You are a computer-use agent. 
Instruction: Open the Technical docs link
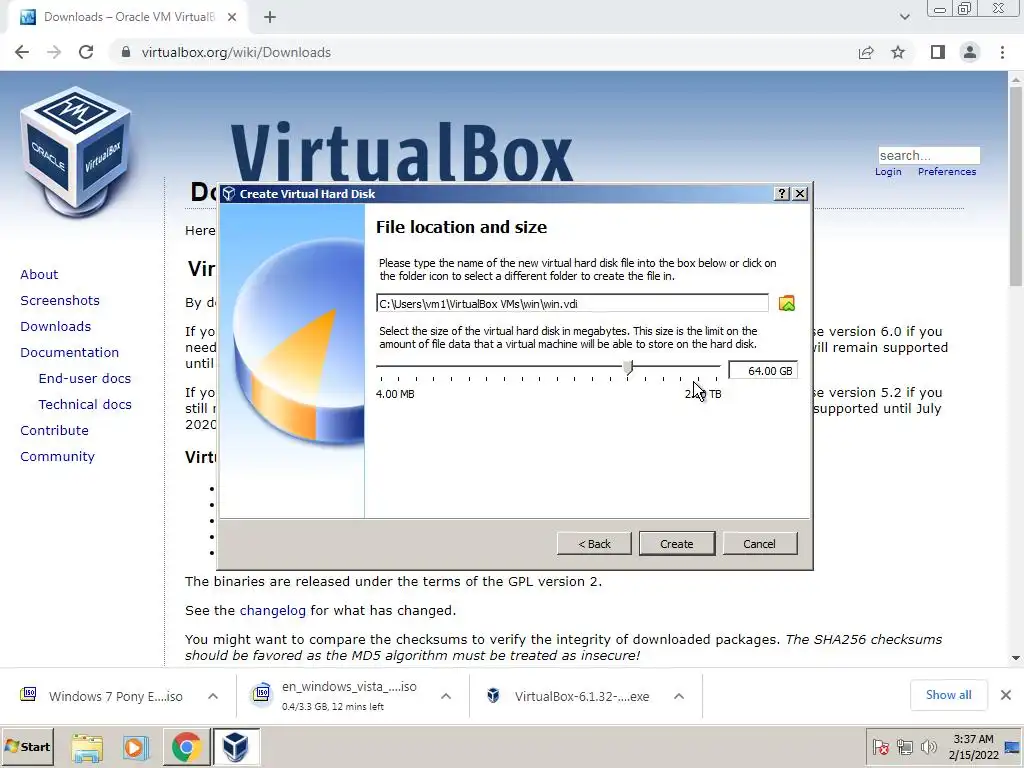click(x=85, y=405)
